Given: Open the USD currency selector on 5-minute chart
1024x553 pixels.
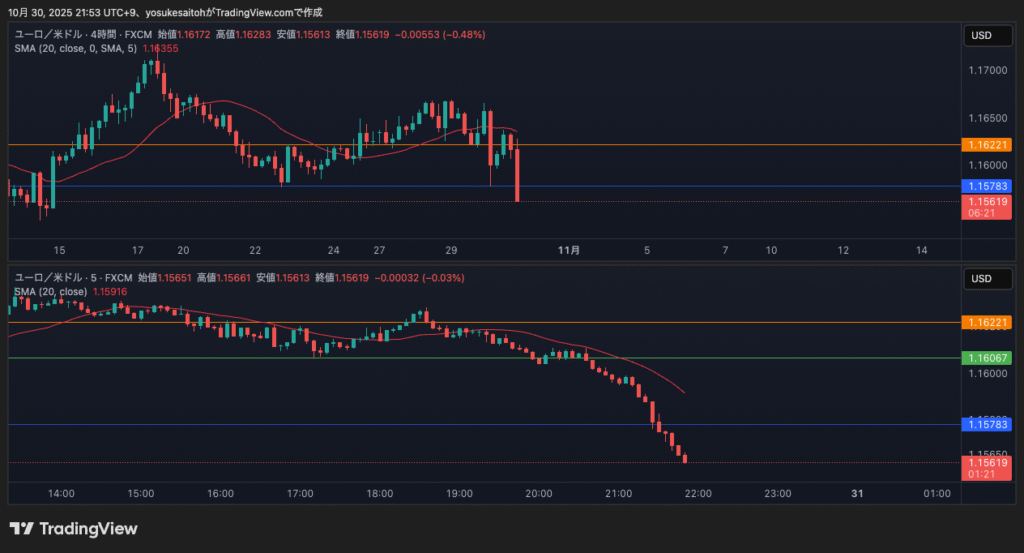Looking at the screenshot, I should click(x=981, y=279).
